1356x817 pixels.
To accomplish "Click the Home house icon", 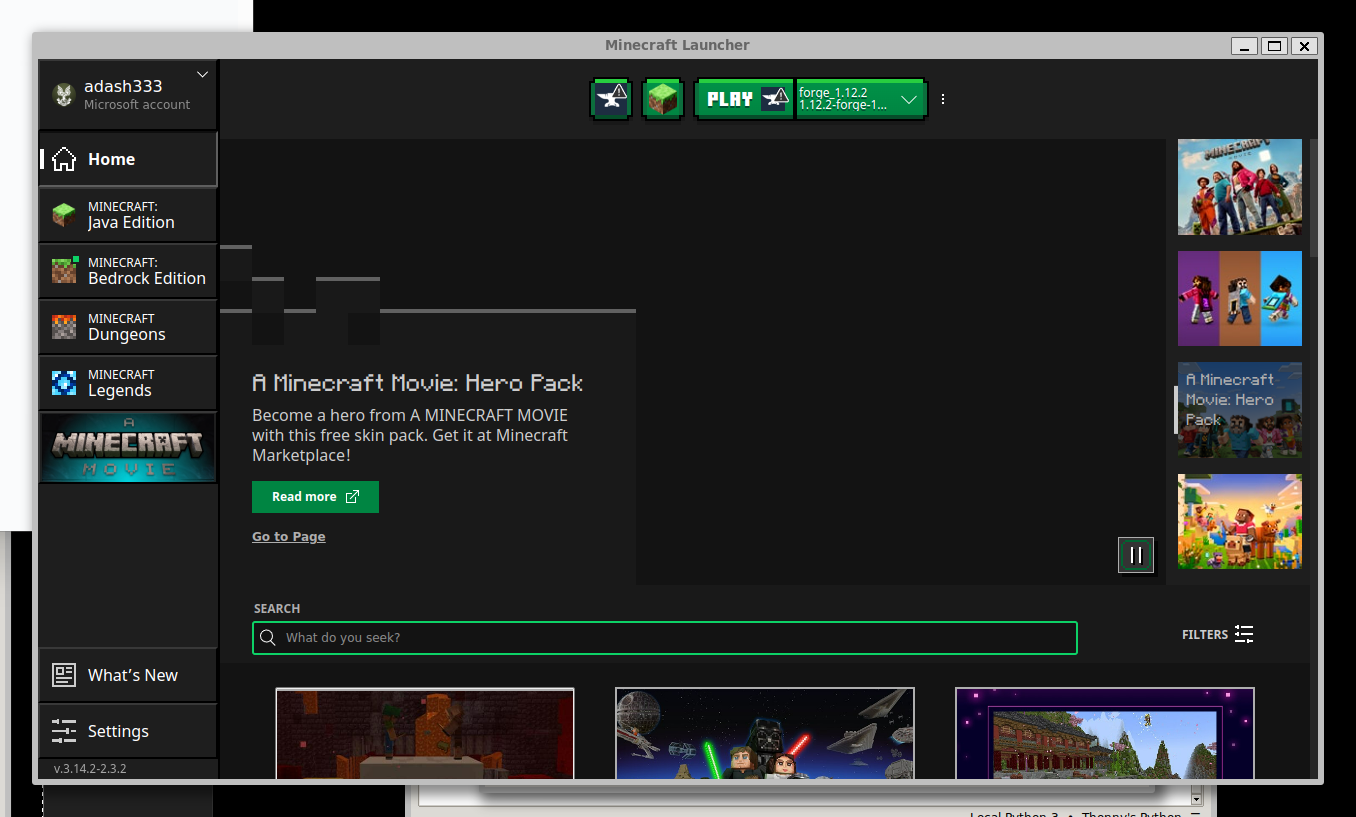I will 64,159.
